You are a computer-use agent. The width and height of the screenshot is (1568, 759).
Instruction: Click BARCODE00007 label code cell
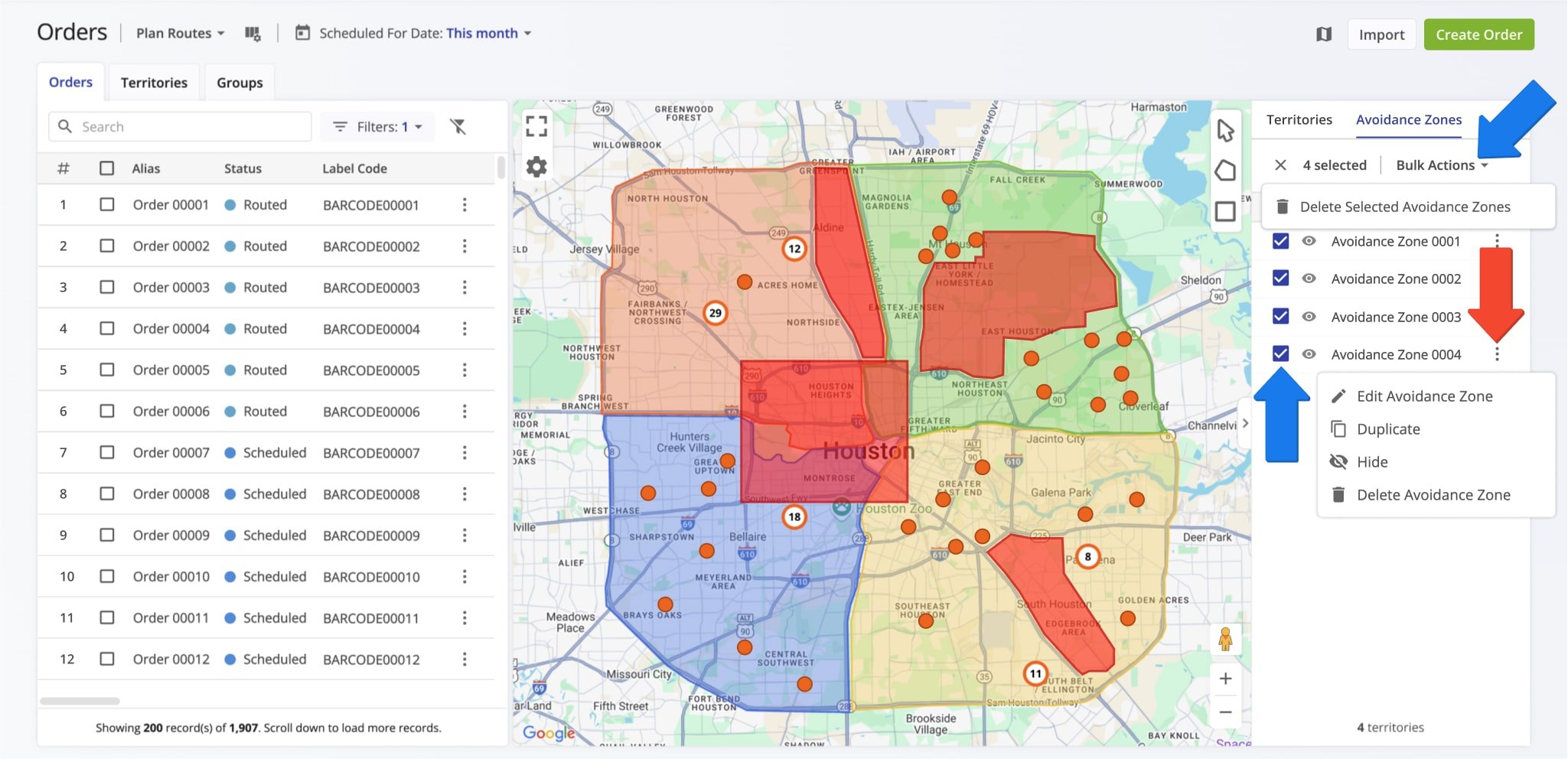[x=371, y=453]
